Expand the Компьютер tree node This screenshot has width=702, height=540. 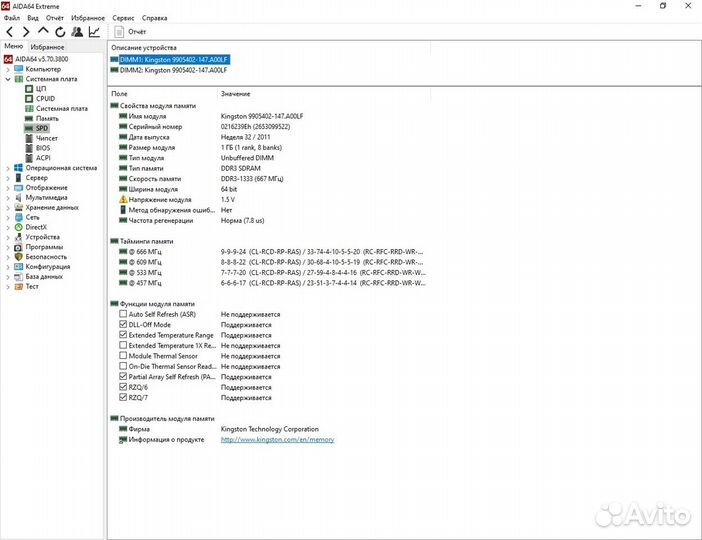[8, 69]
